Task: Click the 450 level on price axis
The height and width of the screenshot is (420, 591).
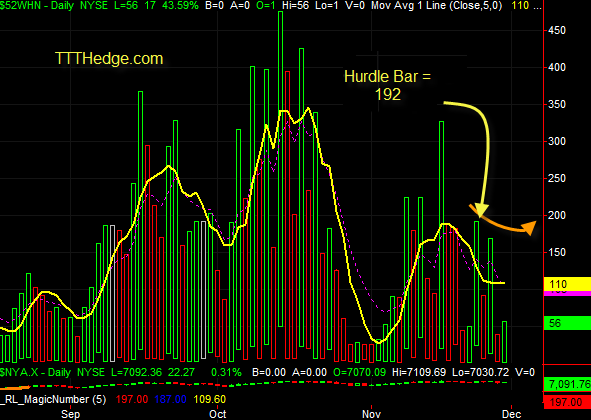Action: coord(557,30)
